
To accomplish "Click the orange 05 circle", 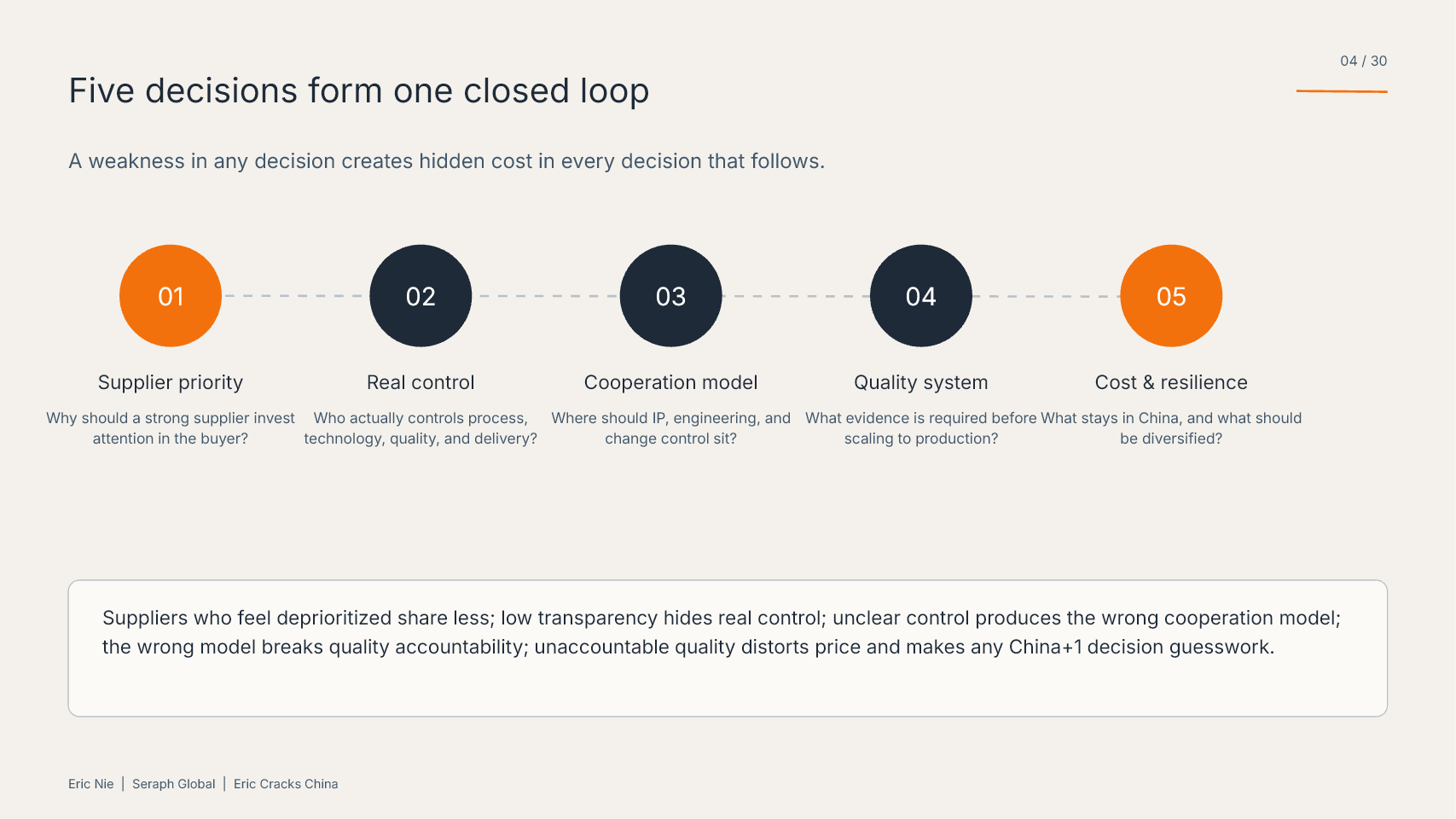I will tap(1171, 296).
